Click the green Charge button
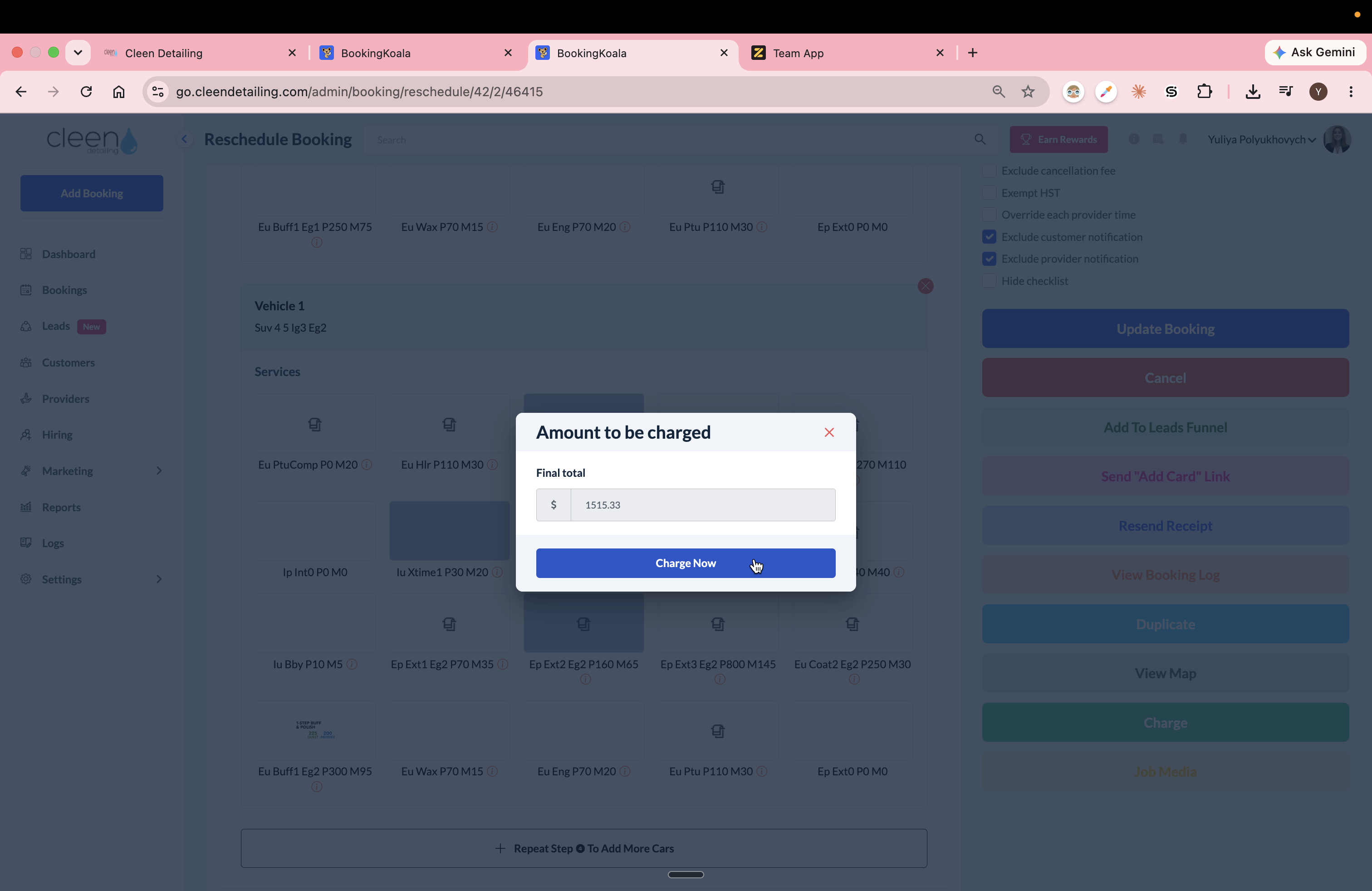The image size is (1372, 891). pos(1165,722)
